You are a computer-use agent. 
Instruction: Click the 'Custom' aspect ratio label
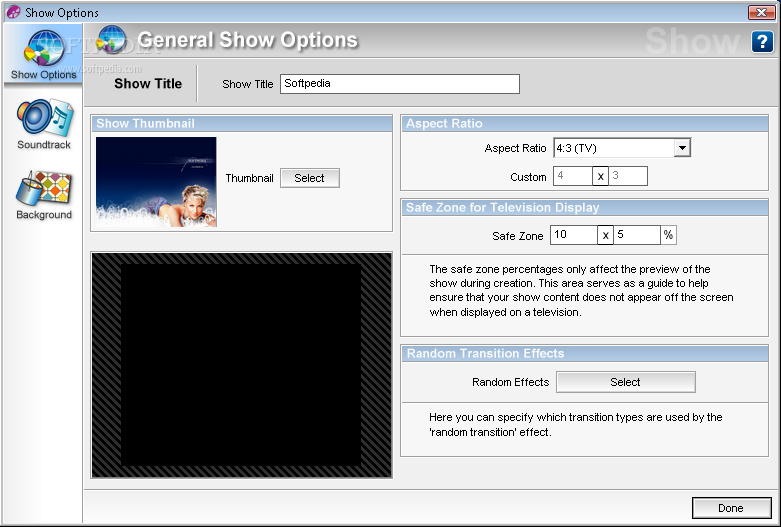coord(528,177)
